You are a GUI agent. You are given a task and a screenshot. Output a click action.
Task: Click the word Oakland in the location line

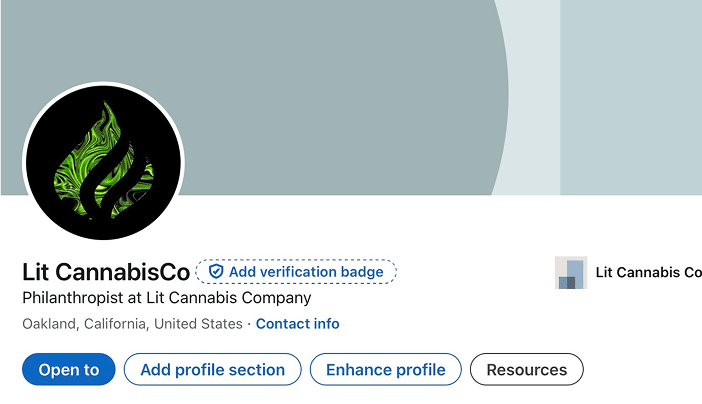tap(49, 324)
